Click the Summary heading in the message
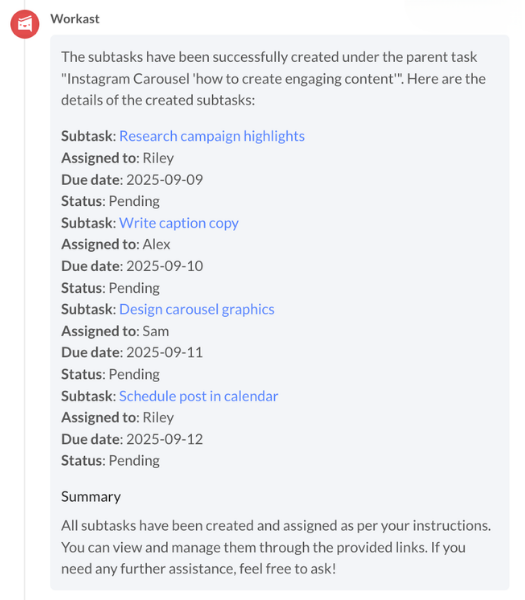The width and height of the screenshot is (525, 600). (91, 497)
